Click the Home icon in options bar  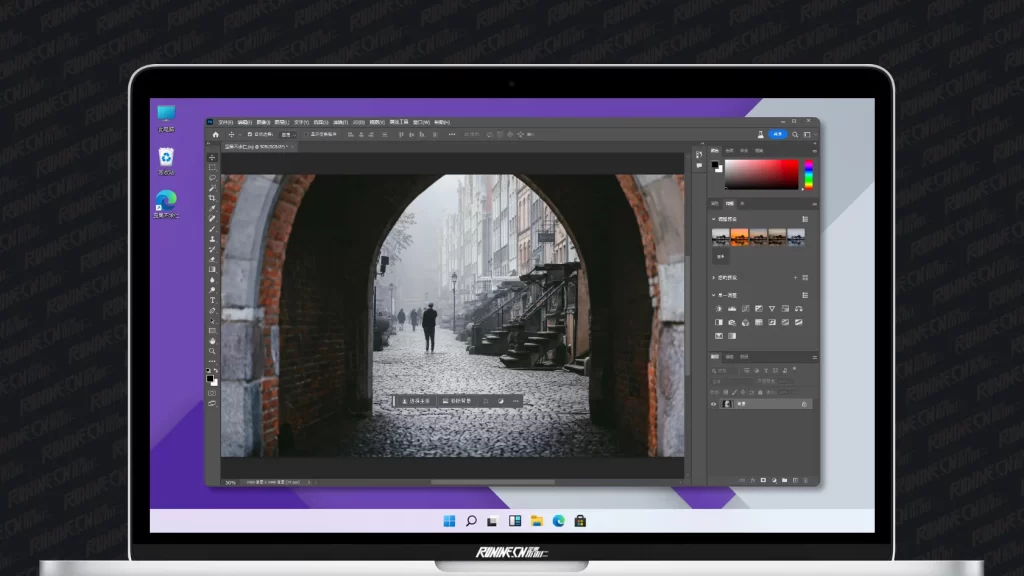tap(215, 134)
